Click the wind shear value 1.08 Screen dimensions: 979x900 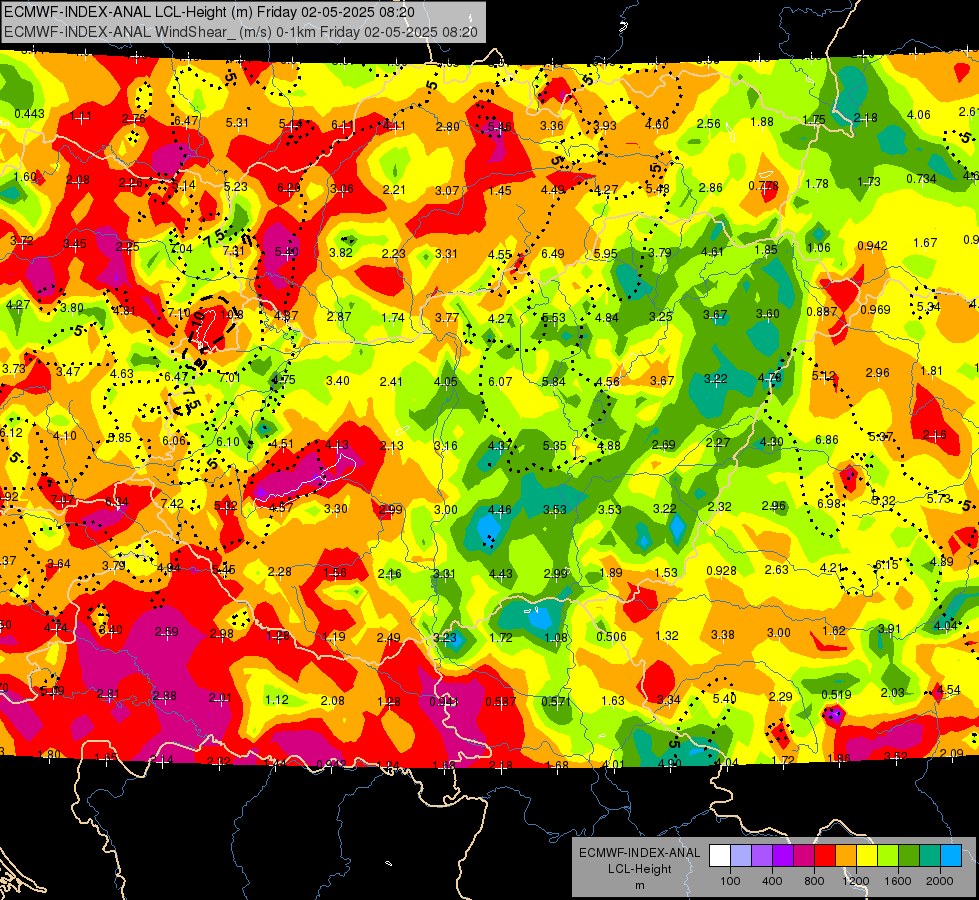(x=556, y=638)
